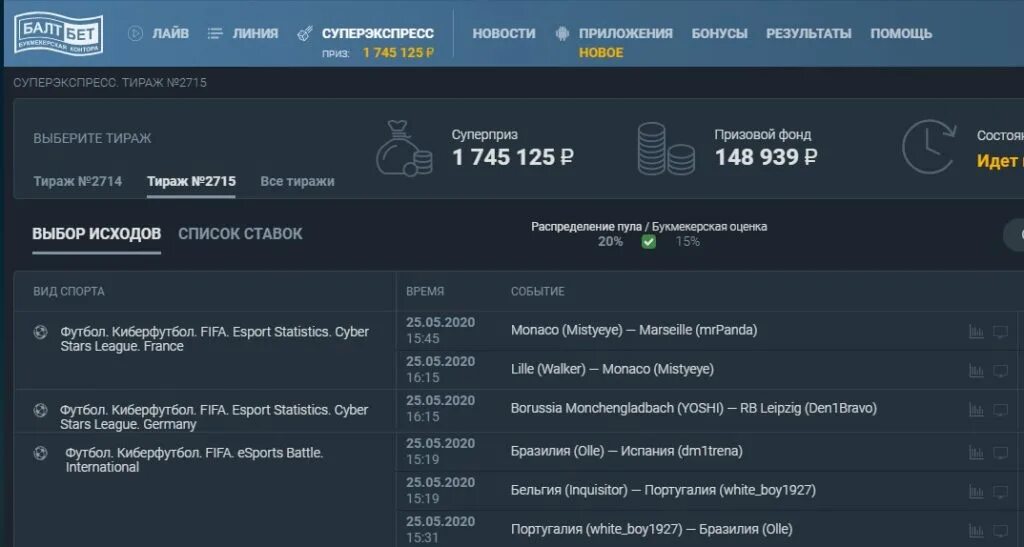
Task: Open the ЛАЙВ menu
Action: tap(170, 33)
